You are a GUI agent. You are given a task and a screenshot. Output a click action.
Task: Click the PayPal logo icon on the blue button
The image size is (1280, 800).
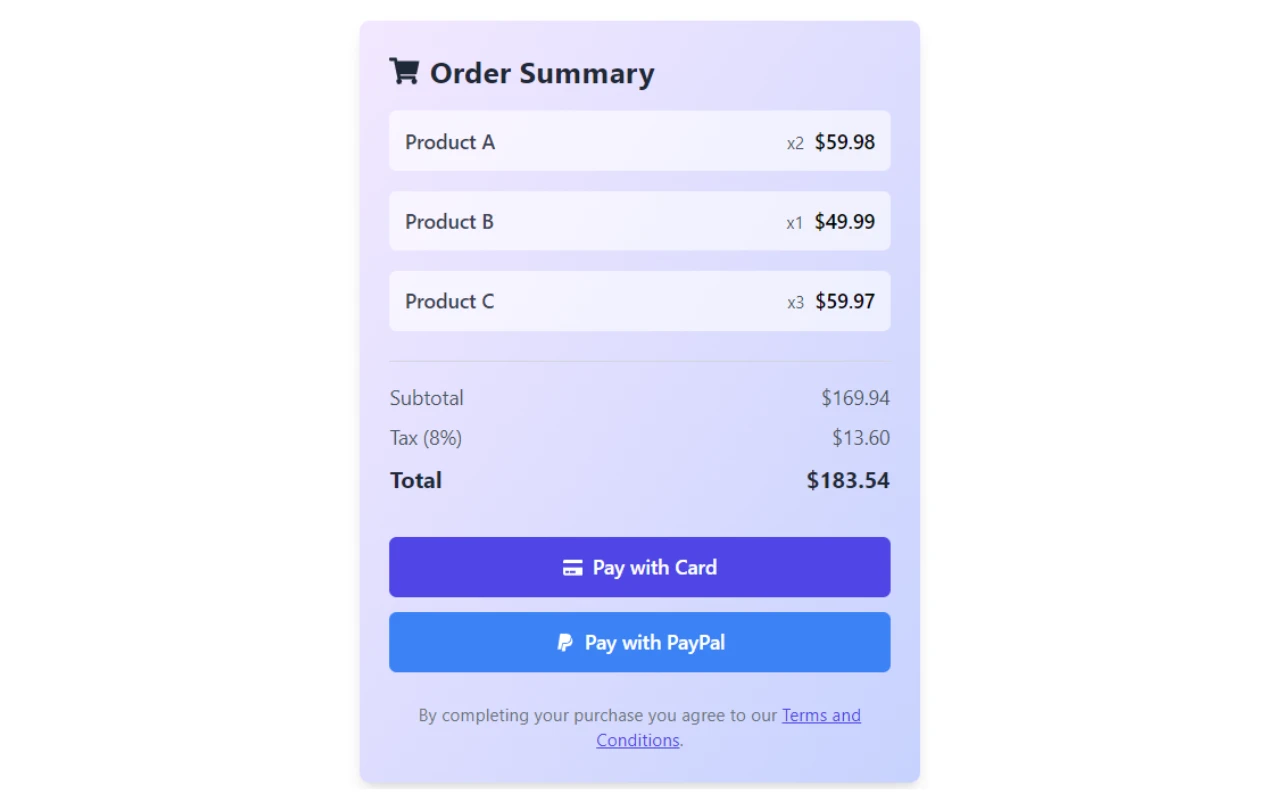[x=565, y=643]
